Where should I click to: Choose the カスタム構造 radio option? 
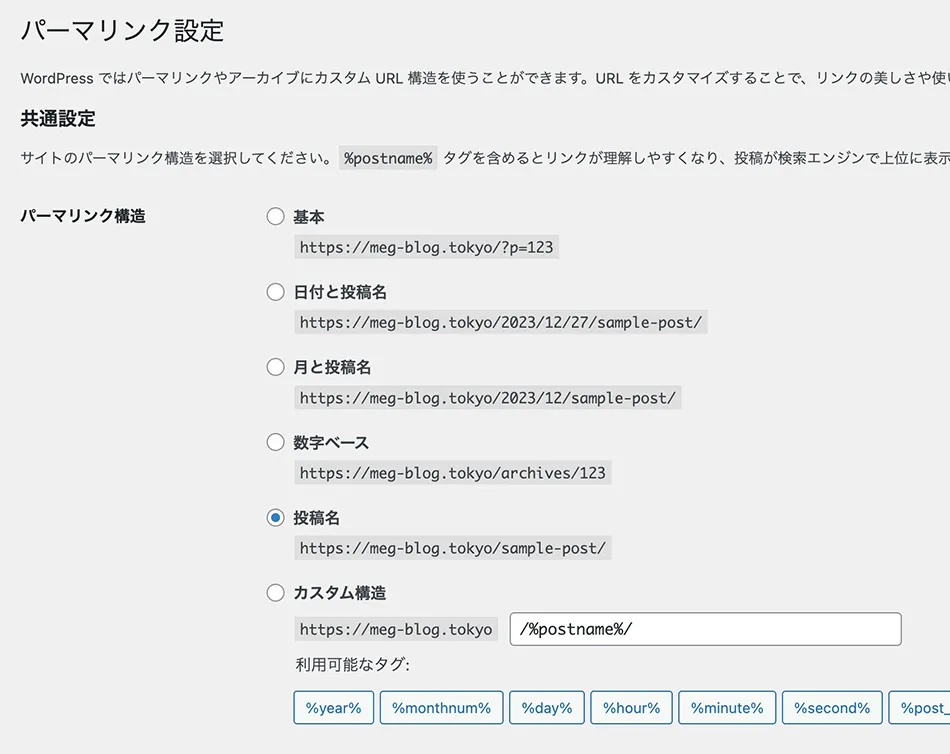(x=276, y=592)
